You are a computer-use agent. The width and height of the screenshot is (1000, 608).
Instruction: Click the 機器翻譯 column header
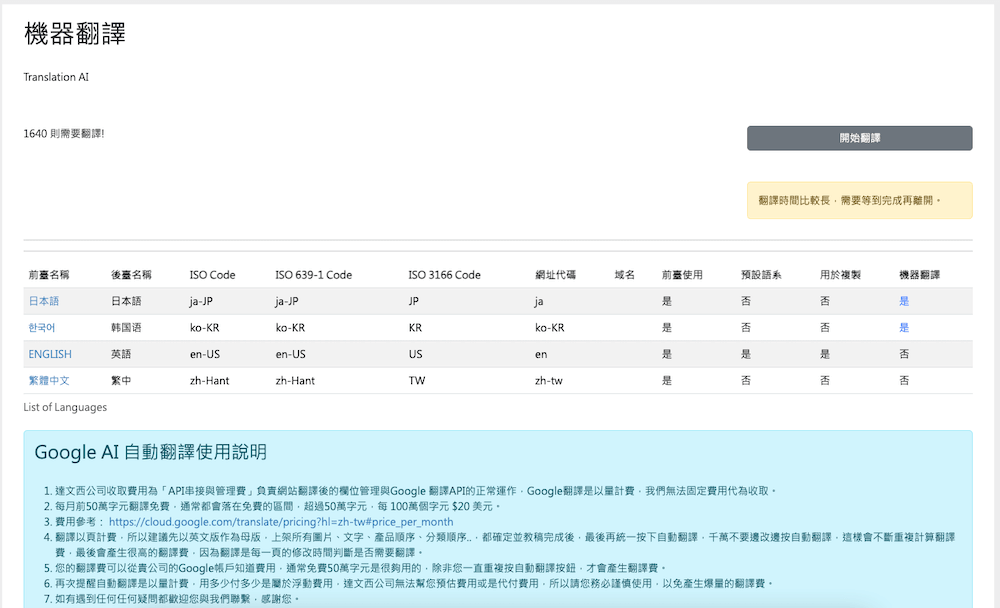[x=919, y=275]
